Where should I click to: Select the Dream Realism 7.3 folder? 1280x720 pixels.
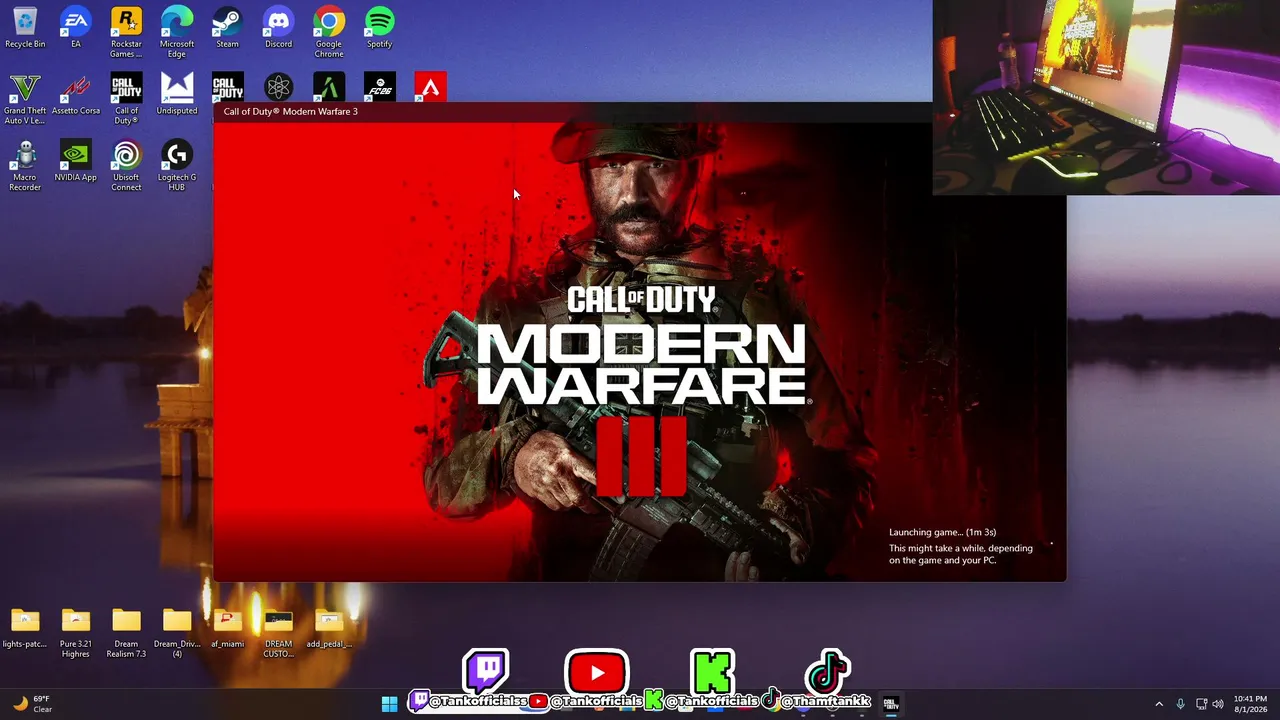(x=126, y=632)
